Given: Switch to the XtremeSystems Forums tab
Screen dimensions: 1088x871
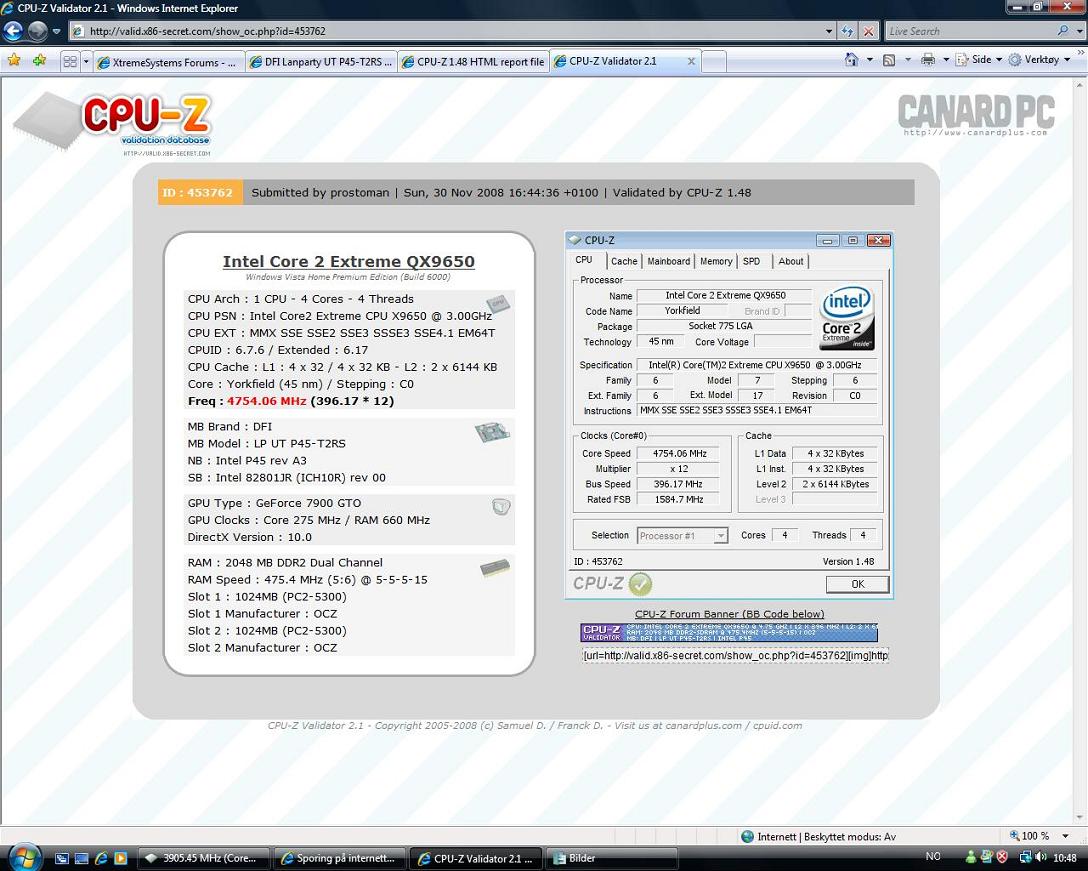Looking at the screenshot, I should tap(169, 62).
